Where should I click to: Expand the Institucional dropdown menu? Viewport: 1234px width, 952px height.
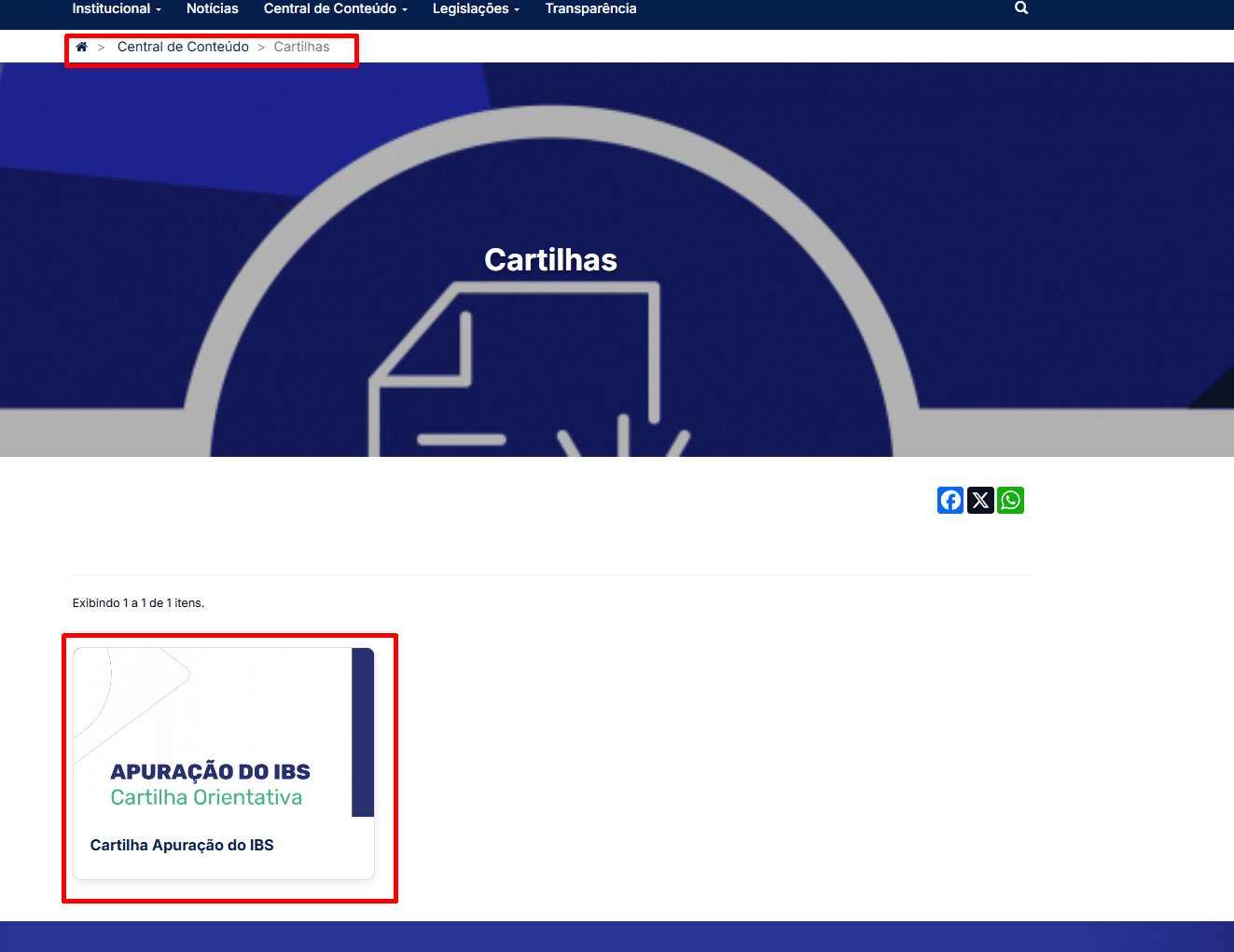[116, 7]
